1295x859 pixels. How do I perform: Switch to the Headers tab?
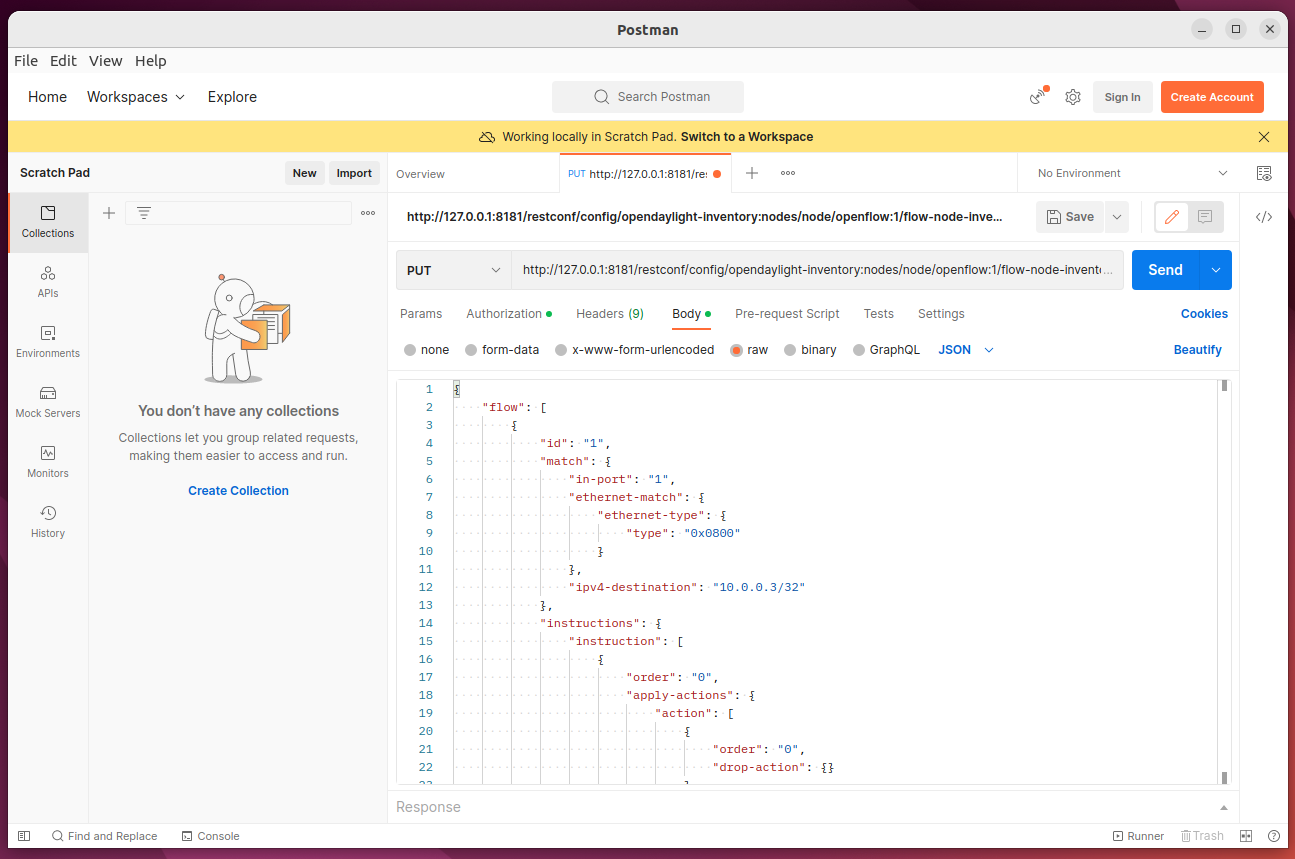click(x=609, y=314)
